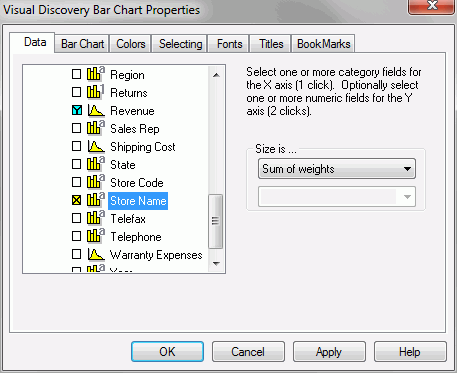Check the Telephone checkbox

point(77,236)
